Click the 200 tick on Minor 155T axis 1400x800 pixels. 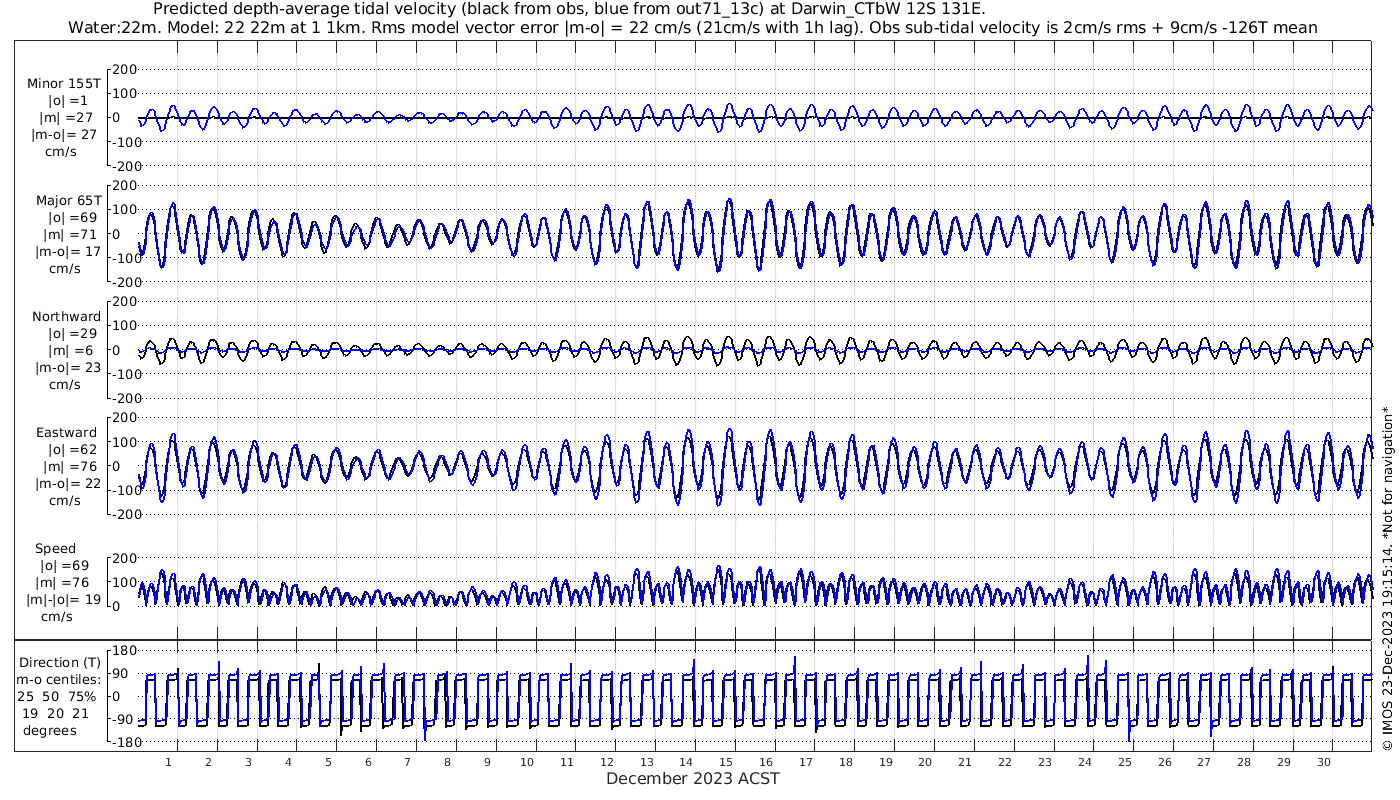(x=124, y=69)
